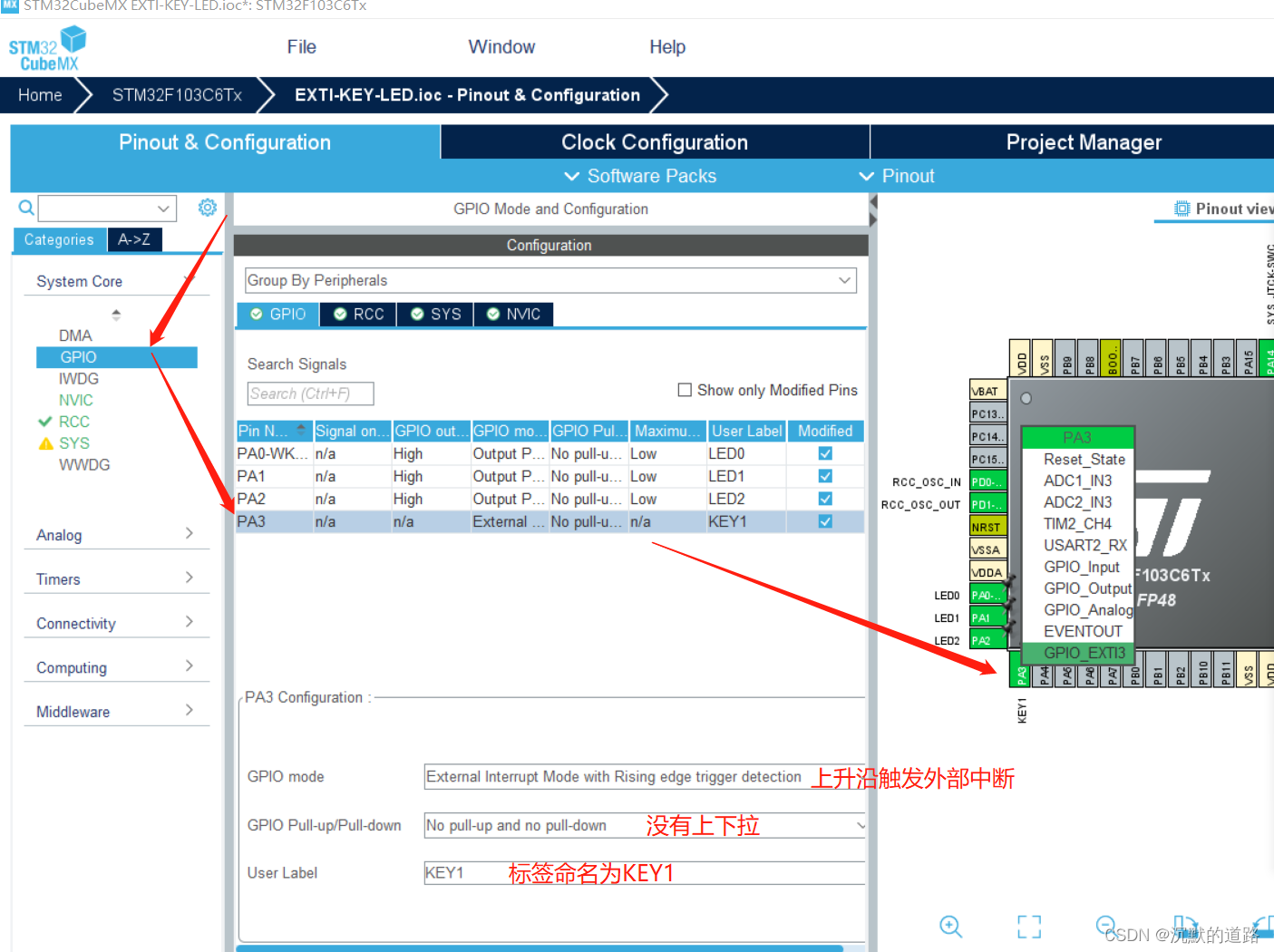1274x952 pixels.
Task: Select WWDG in System Core list
Action: click(x=84, y=465)
